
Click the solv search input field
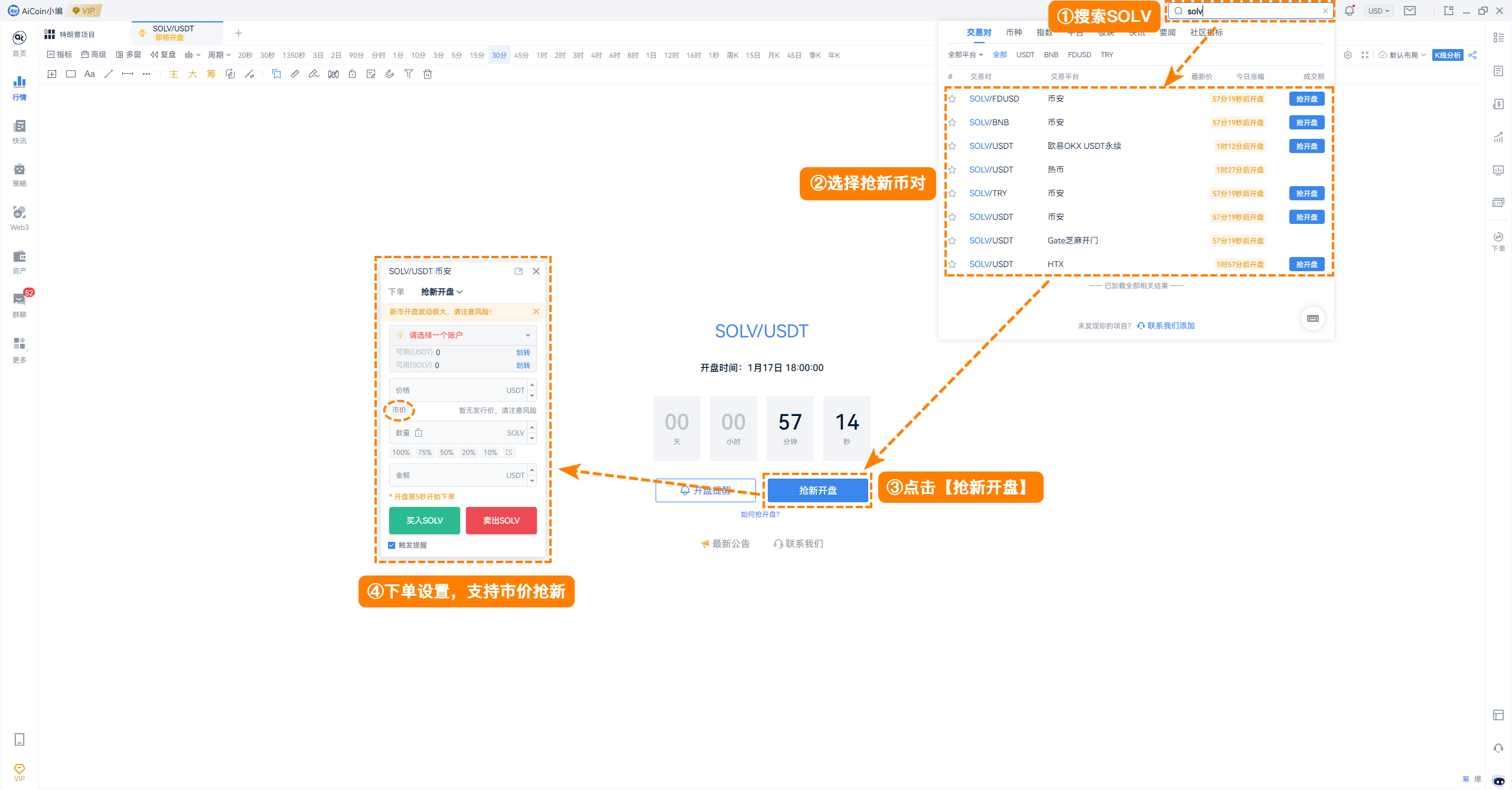coord(1251,11)
